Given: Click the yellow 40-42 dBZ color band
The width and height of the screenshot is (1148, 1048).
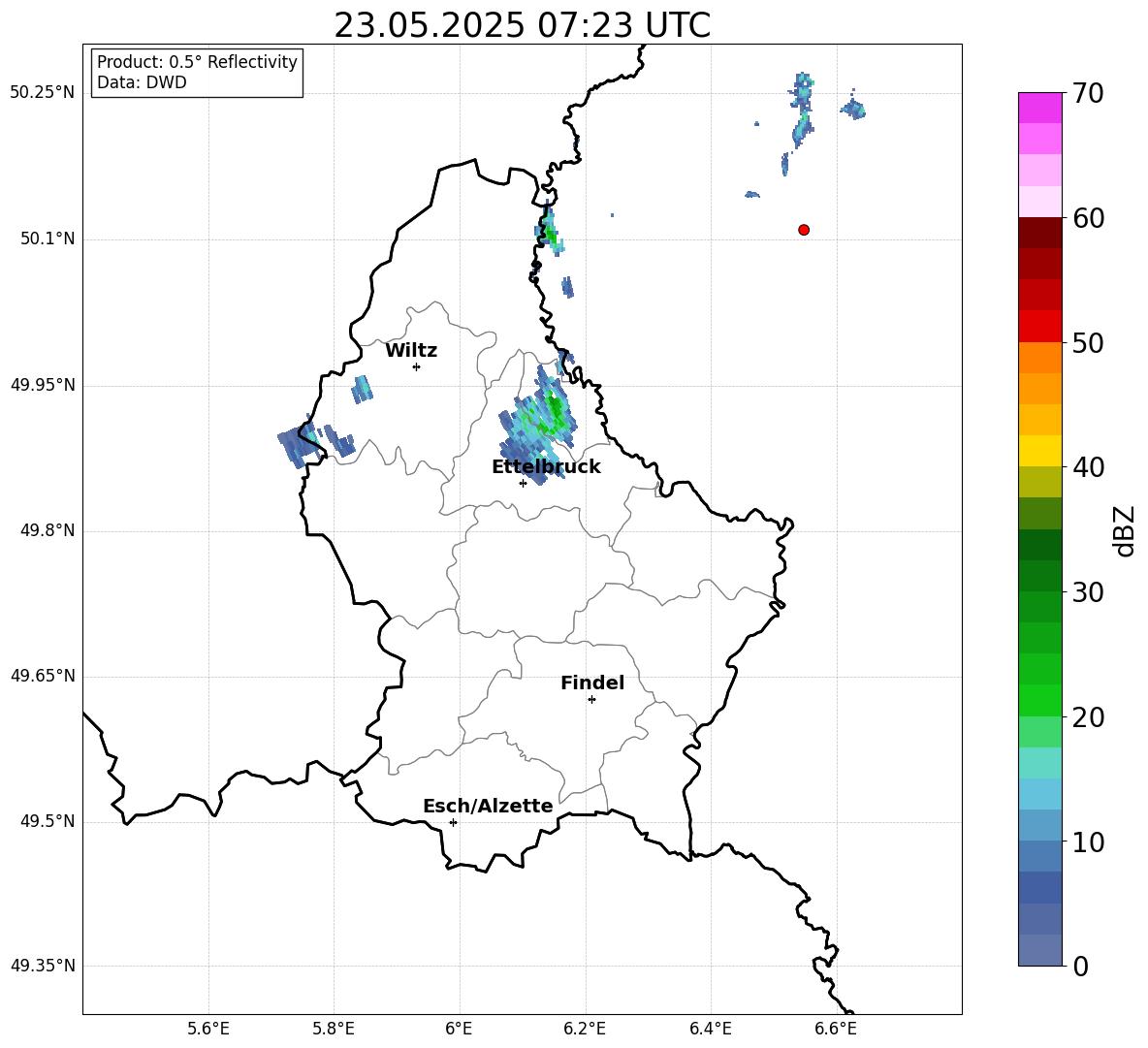Looking at the screenshot, I should [x=1039, y=451].
